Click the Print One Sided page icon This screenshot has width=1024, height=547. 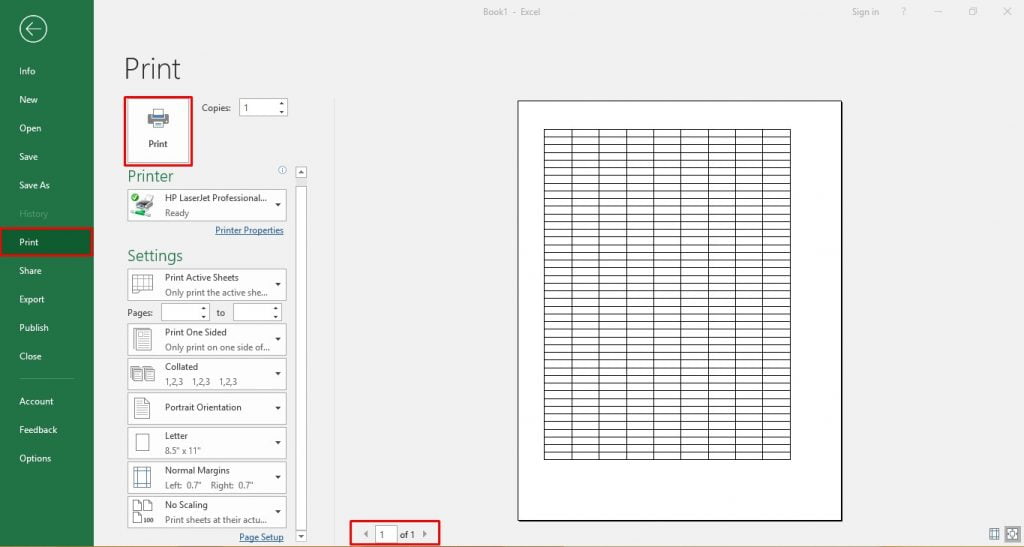[x=142, y=339]
